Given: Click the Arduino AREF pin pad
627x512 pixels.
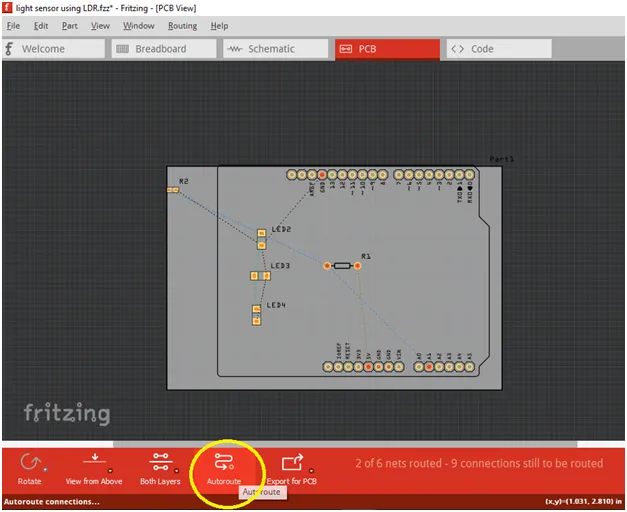Looking at the screenshot, I should tap(312, 175).
